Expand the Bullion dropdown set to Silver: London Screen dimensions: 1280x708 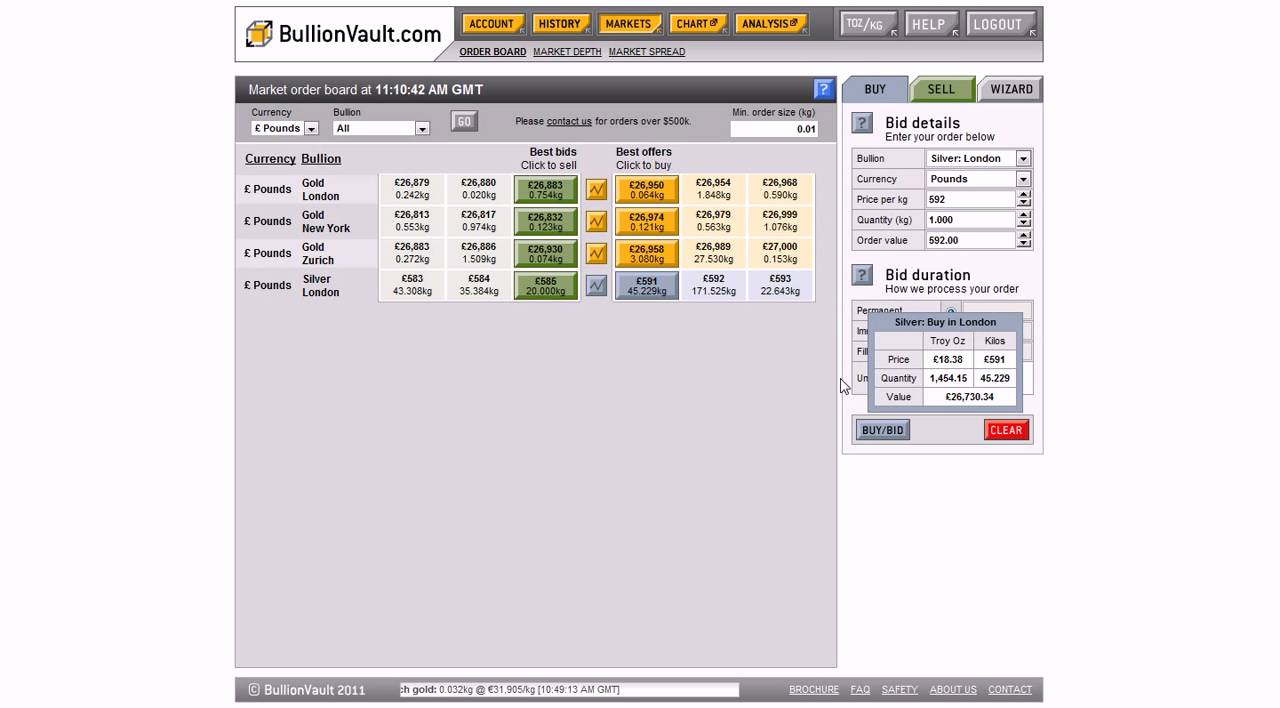click(x=1023, y=158)
